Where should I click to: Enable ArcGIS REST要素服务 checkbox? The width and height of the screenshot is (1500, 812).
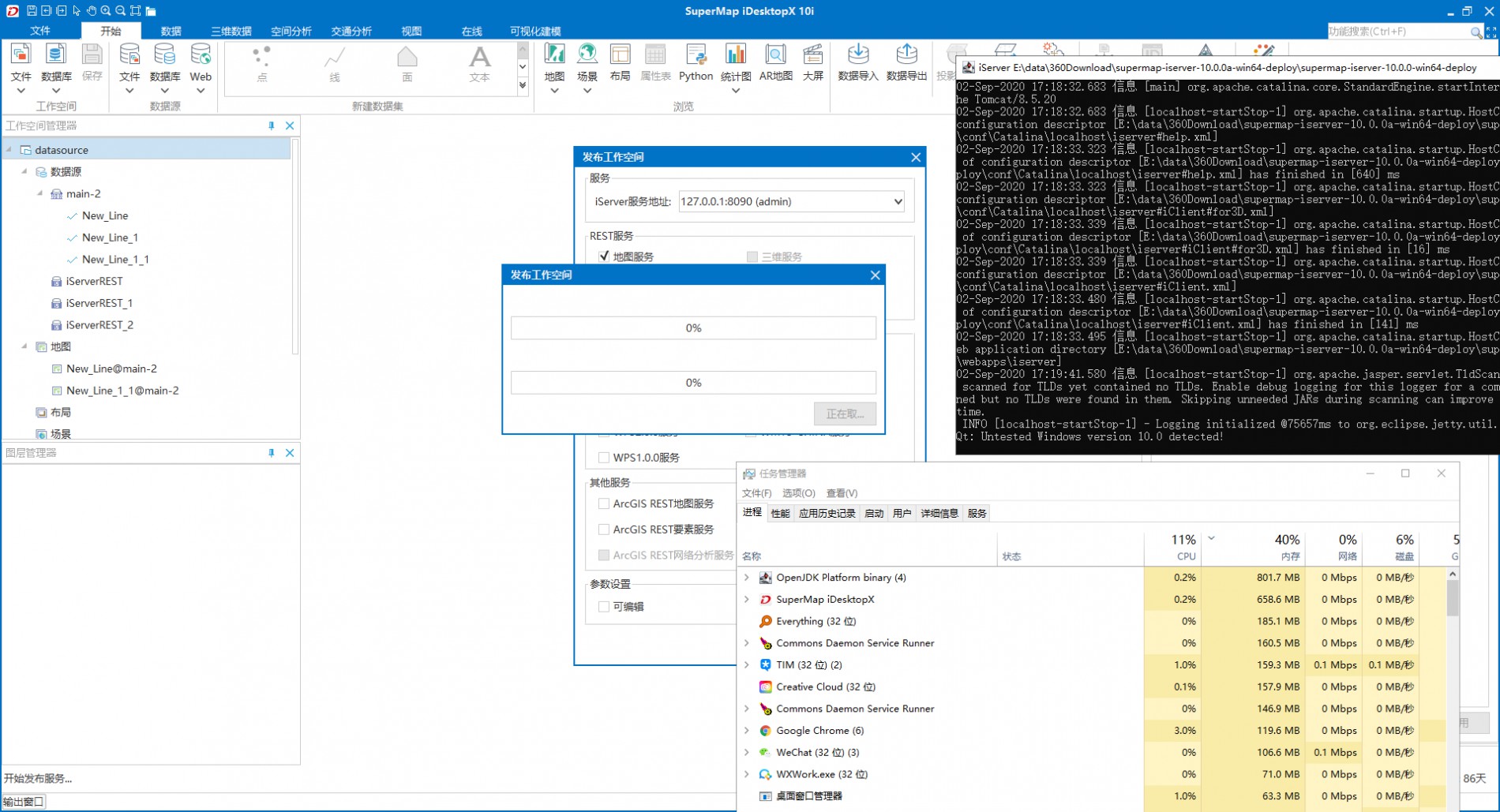(x=604, y=529)
